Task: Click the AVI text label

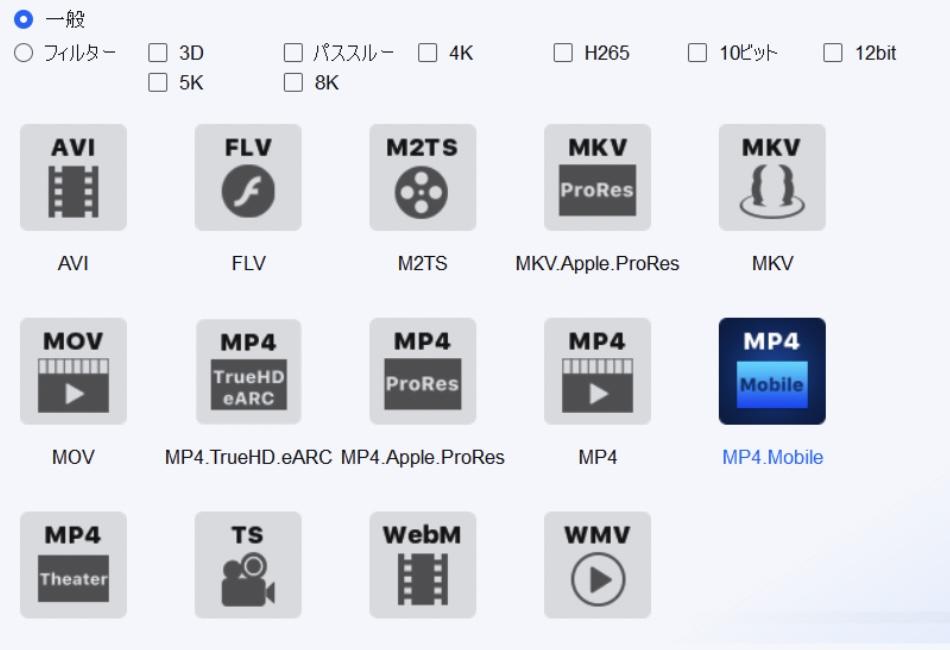Action: click(73, 264)
